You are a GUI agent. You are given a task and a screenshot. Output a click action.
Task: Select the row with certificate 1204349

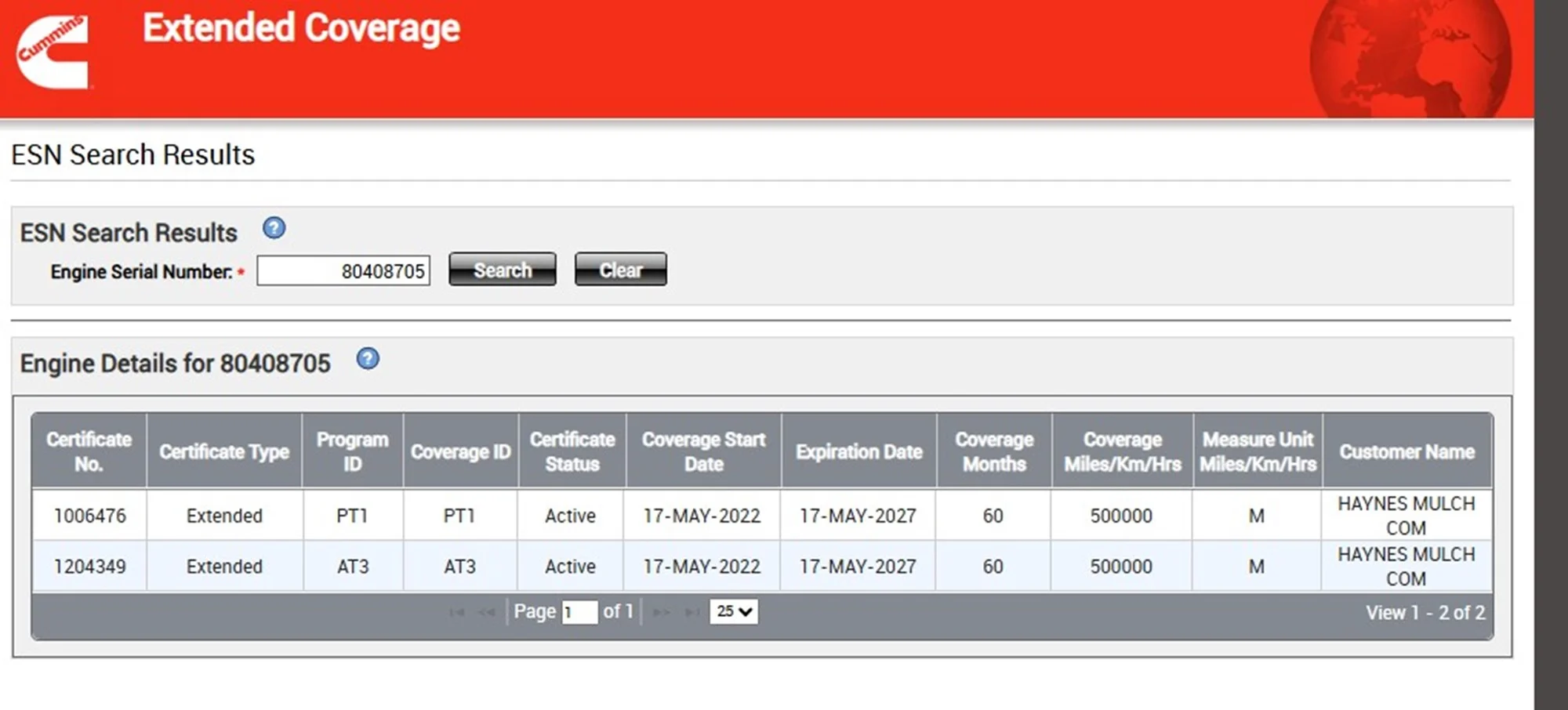click(89, 567)
